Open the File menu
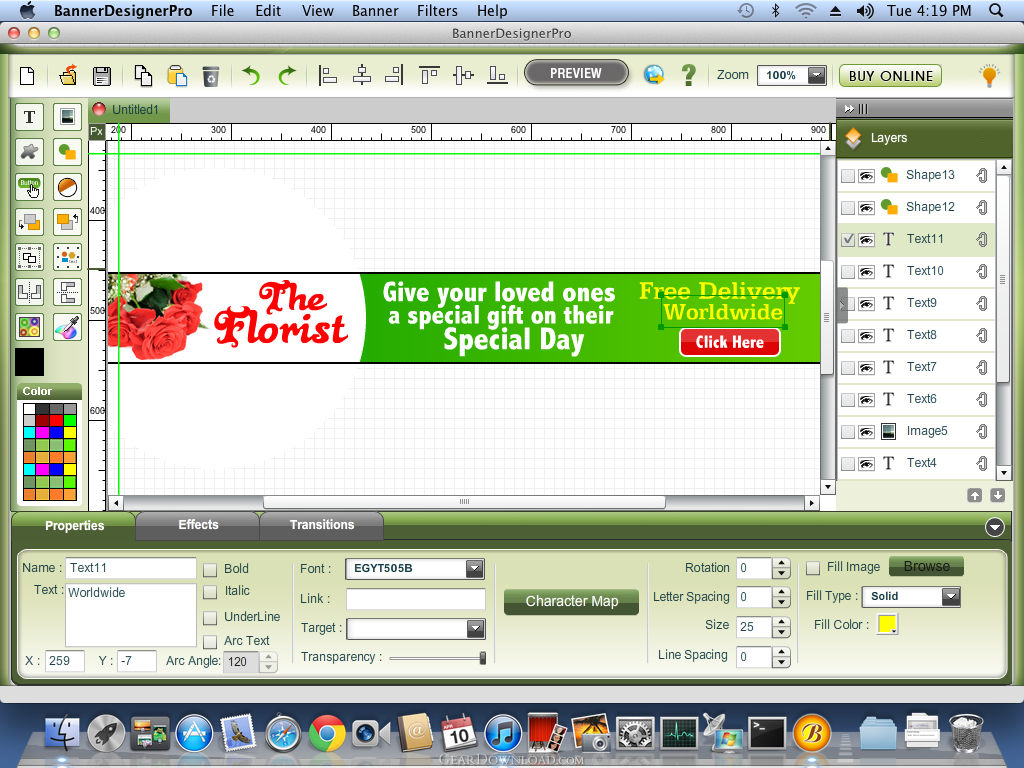The width and height of the screenshot is (1024, 768). (x=223, y=11)
